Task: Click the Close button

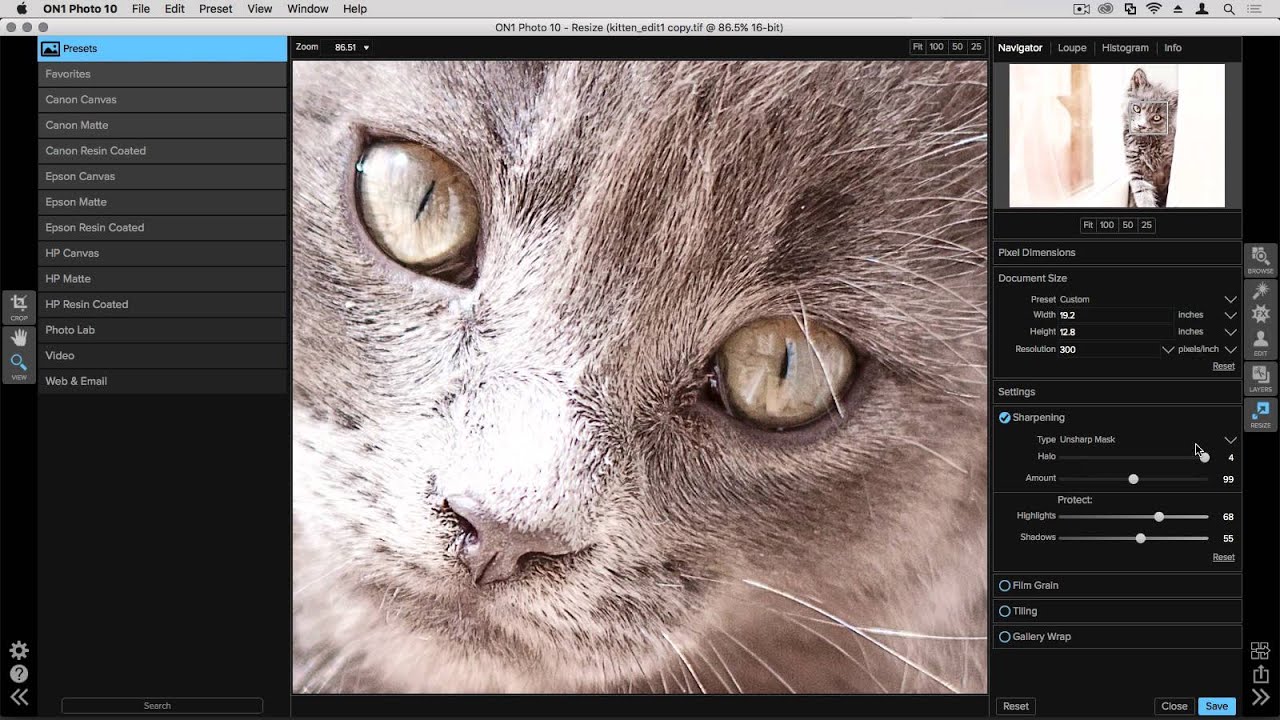Action: coord(1174,706)
